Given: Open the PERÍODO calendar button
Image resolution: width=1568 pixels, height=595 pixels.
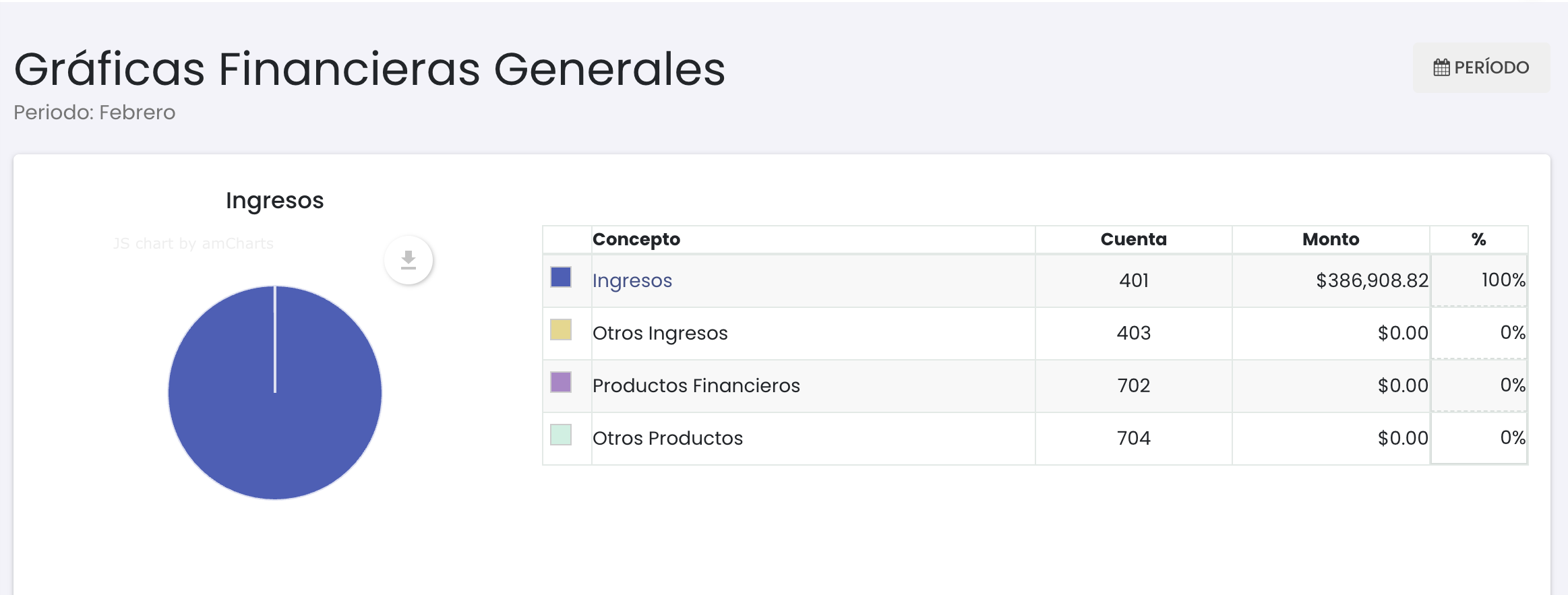Looking at the screenshot, I should click(x=1481, y=67).
